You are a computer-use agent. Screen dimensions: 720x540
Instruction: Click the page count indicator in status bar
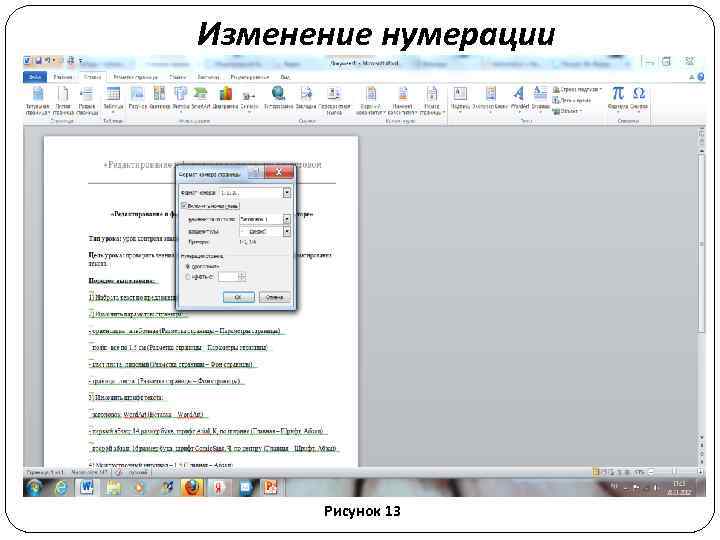(45, 472)
